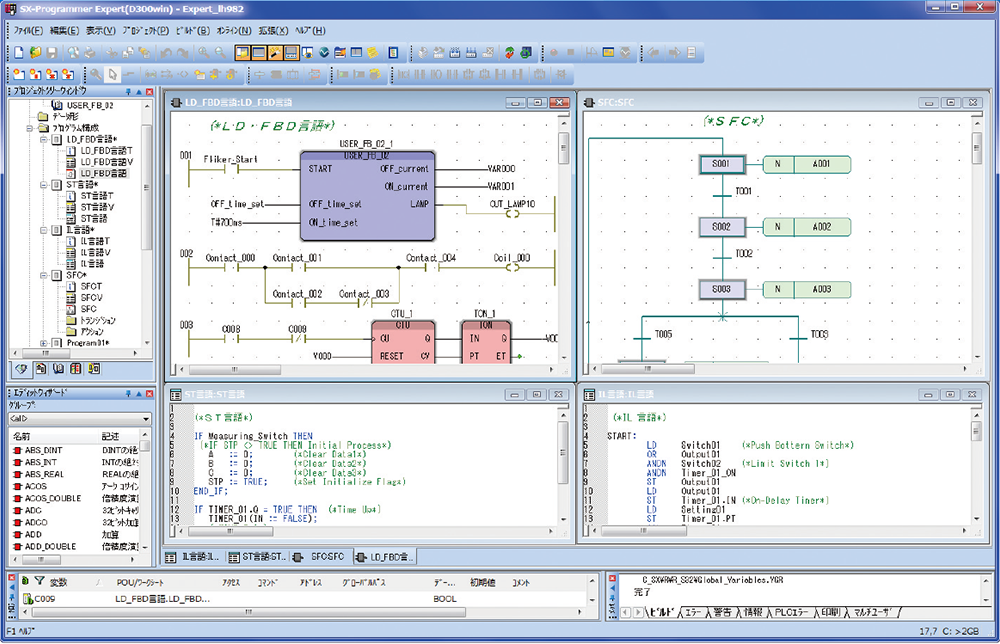The image size is (1000, 644).
Task: Collapse the プログラム構成 folder node
Action: tap(29, 128)
